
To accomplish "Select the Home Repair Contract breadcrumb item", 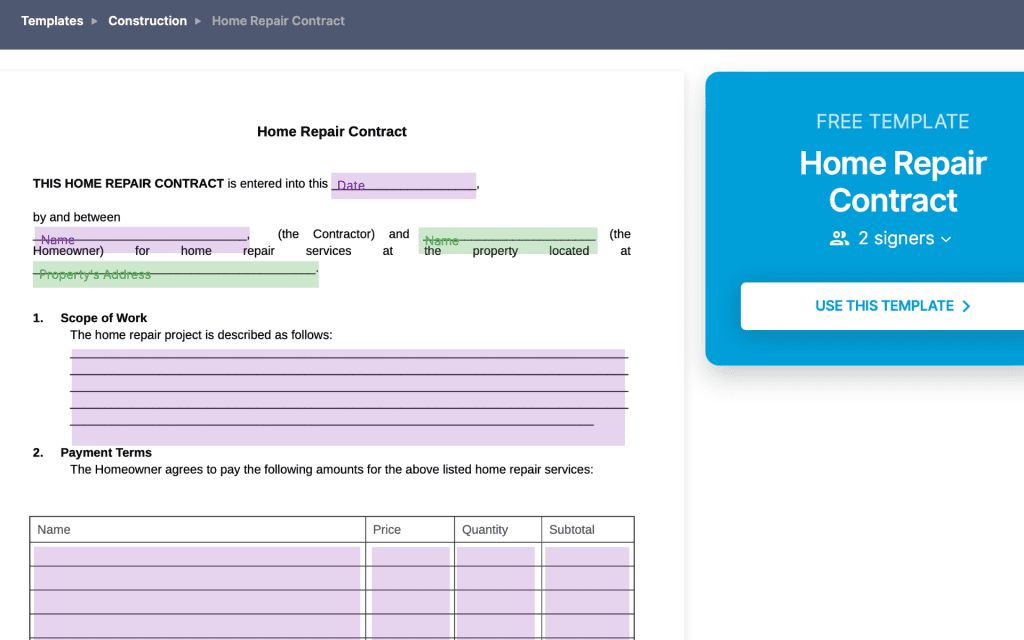I will (278, 21).
